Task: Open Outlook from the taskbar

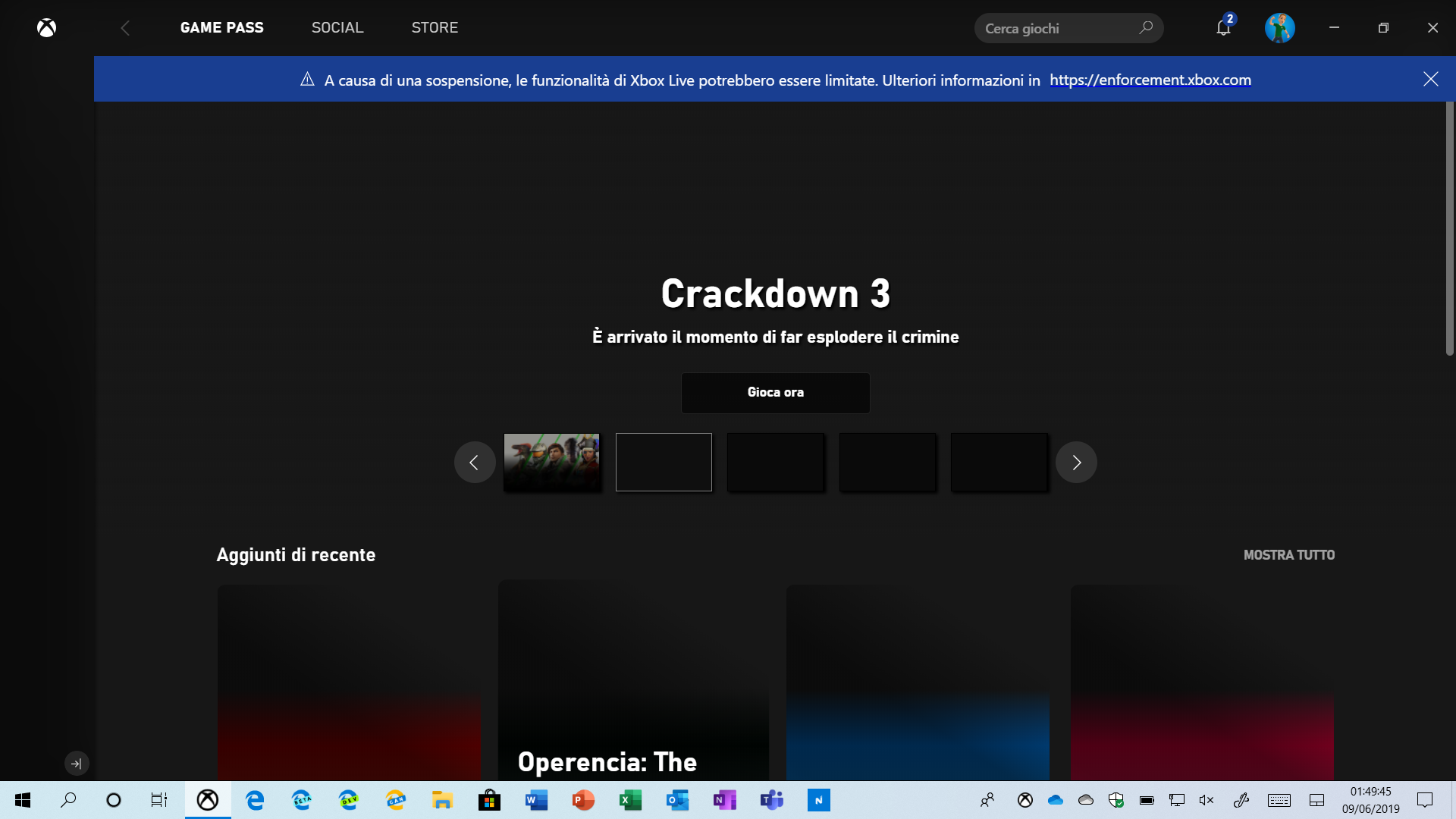Action: coord(678,800)
